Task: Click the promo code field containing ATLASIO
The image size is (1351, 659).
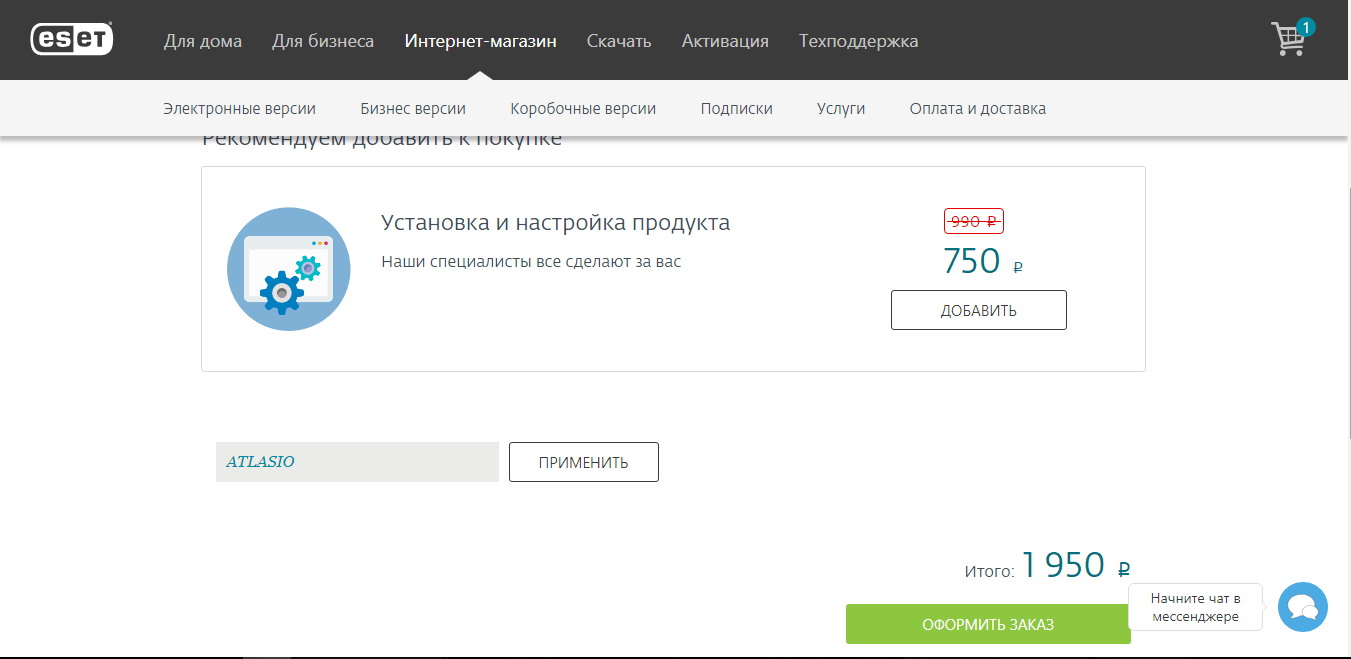Action: [357, 462]
